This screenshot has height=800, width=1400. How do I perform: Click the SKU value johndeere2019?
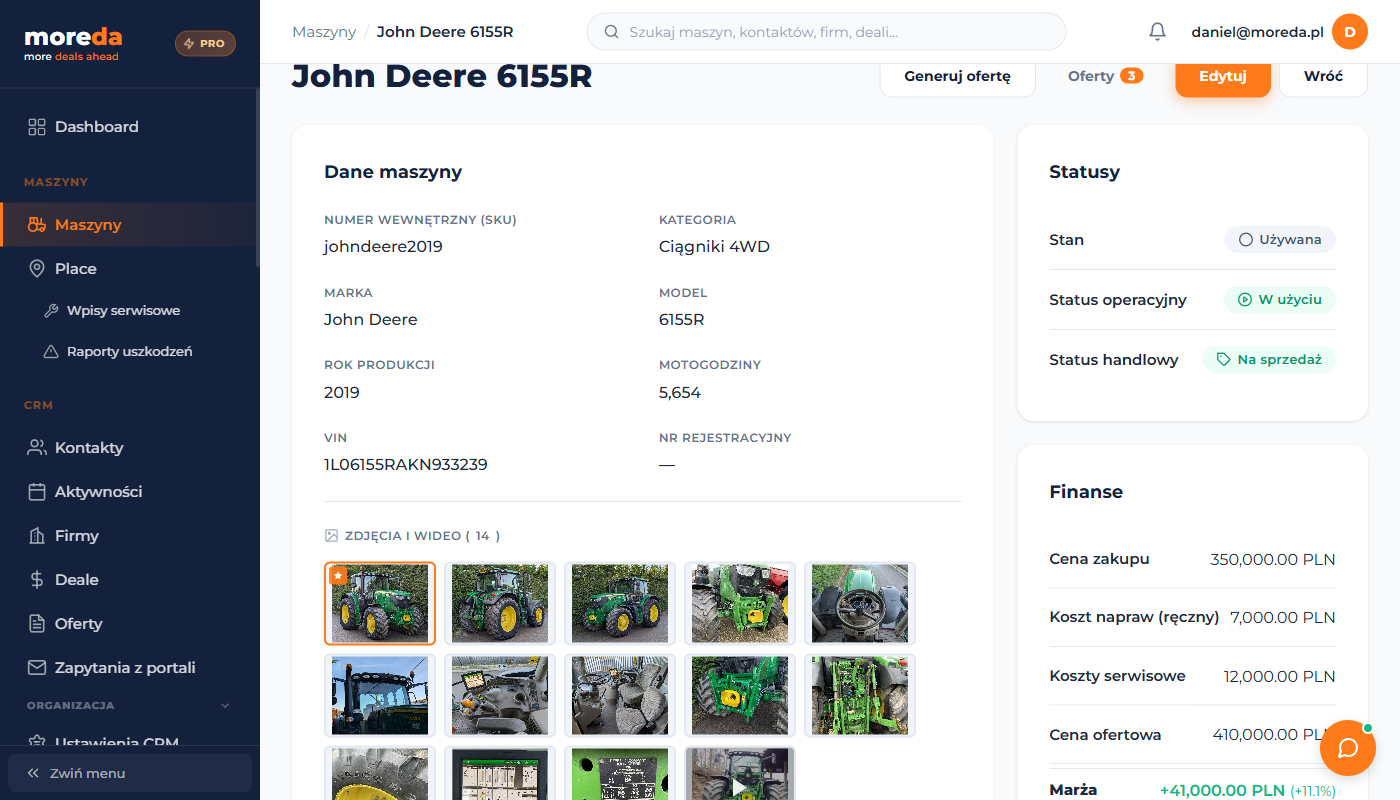tap(383, 247)
